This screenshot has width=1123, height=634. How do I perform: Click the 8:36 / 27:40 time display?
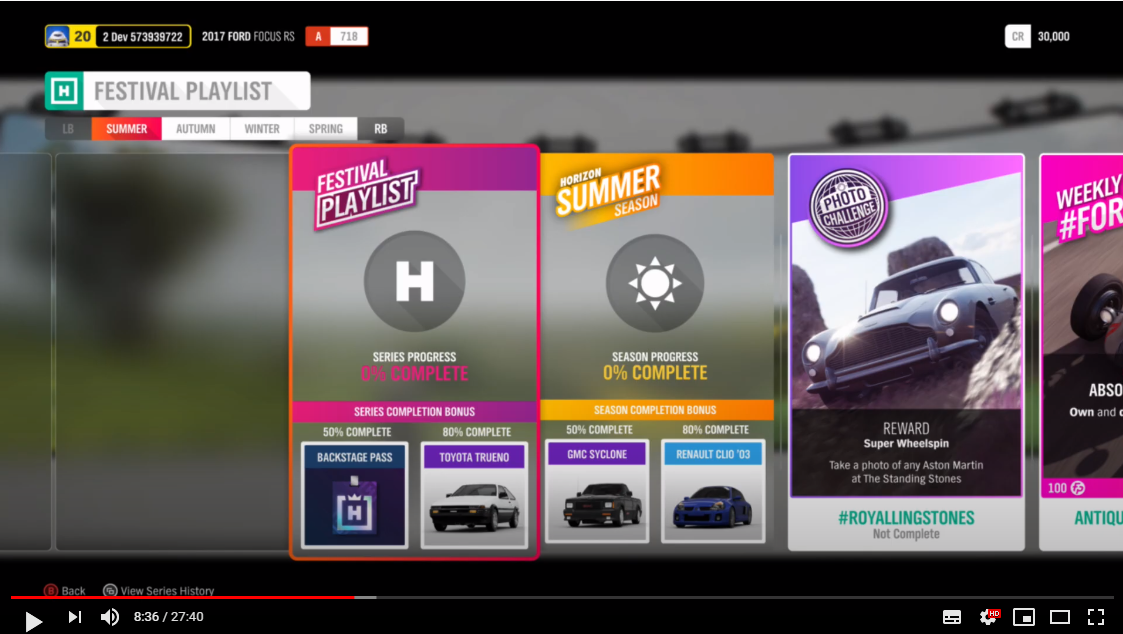(x=168, y=617)
